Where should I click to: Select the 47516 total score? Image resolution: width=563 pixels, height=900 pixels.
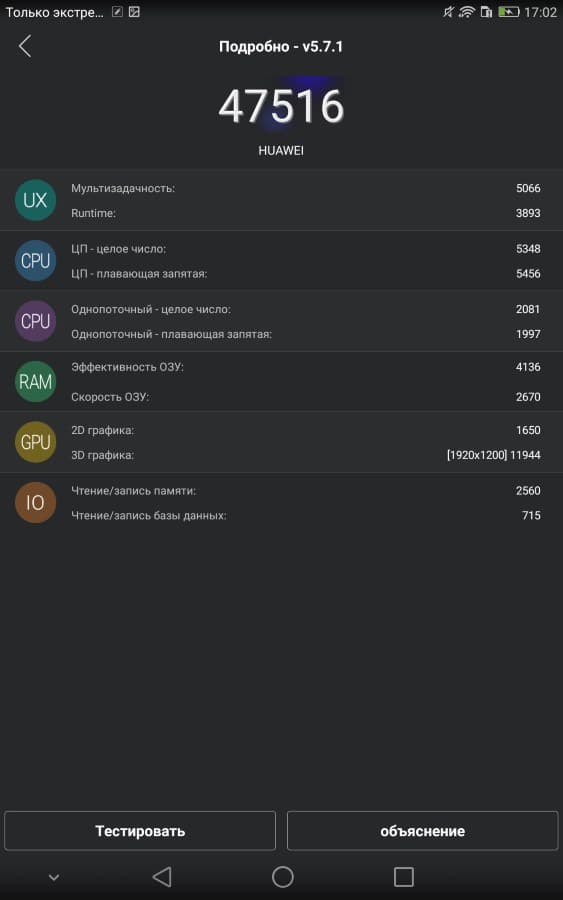click(x=281, y=106)
